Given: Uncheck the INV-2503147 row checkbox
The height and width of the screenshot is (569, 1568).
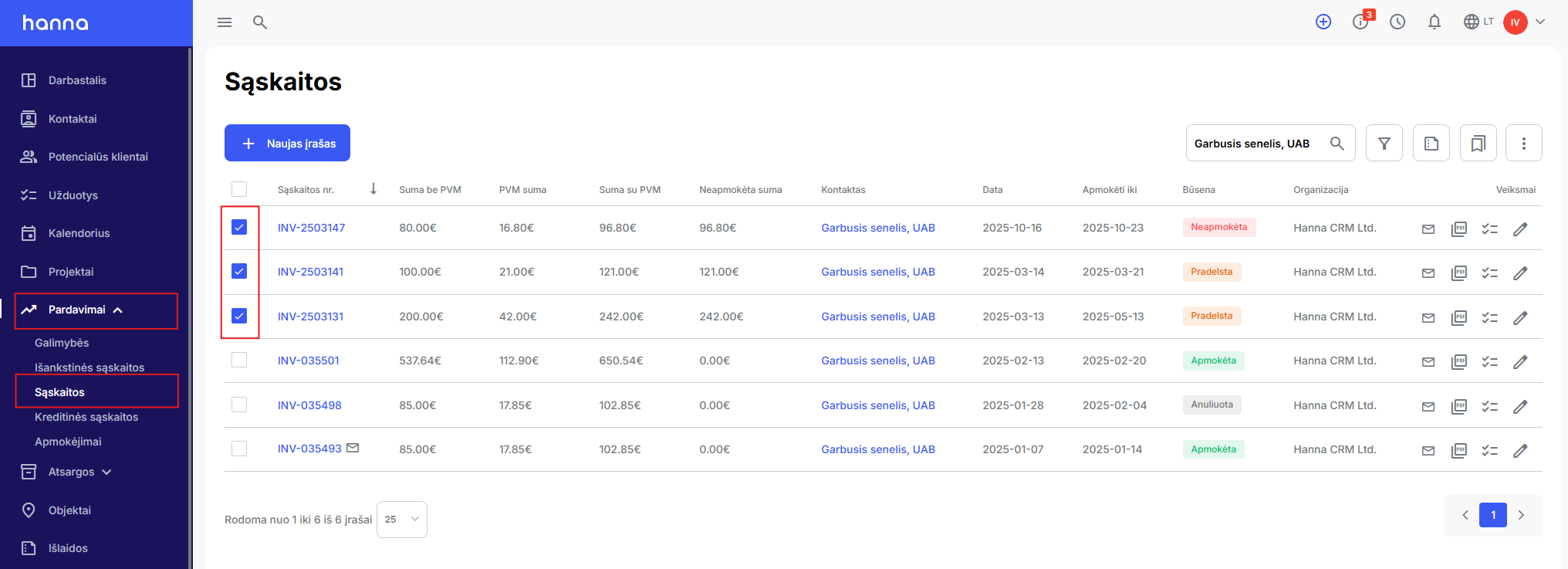Looking at the screenshot, I should [x=239, y=227].
